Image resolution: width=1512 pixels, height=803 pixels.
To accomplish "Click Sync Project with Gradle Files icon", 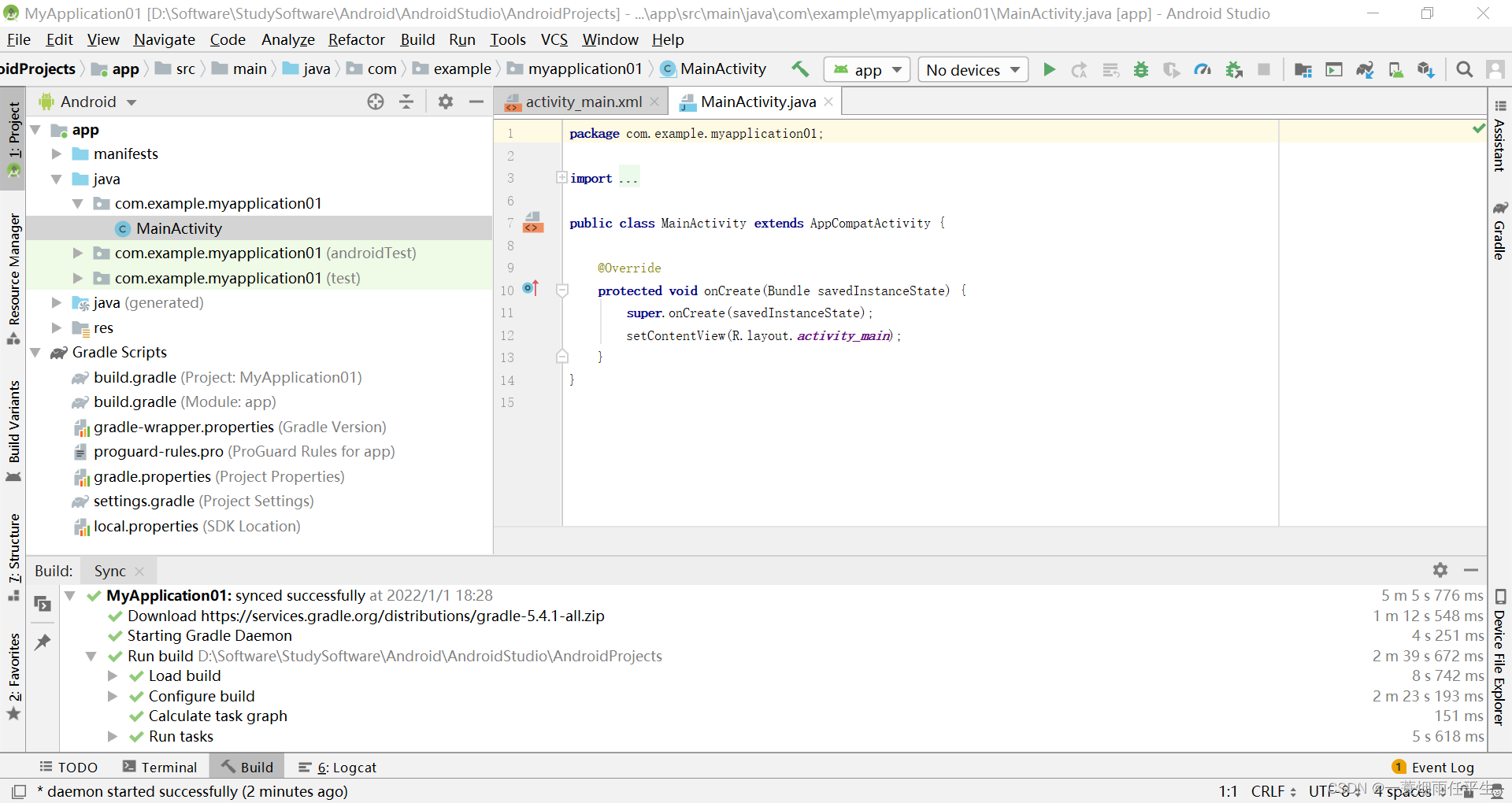I will (x=1365, y=69).
